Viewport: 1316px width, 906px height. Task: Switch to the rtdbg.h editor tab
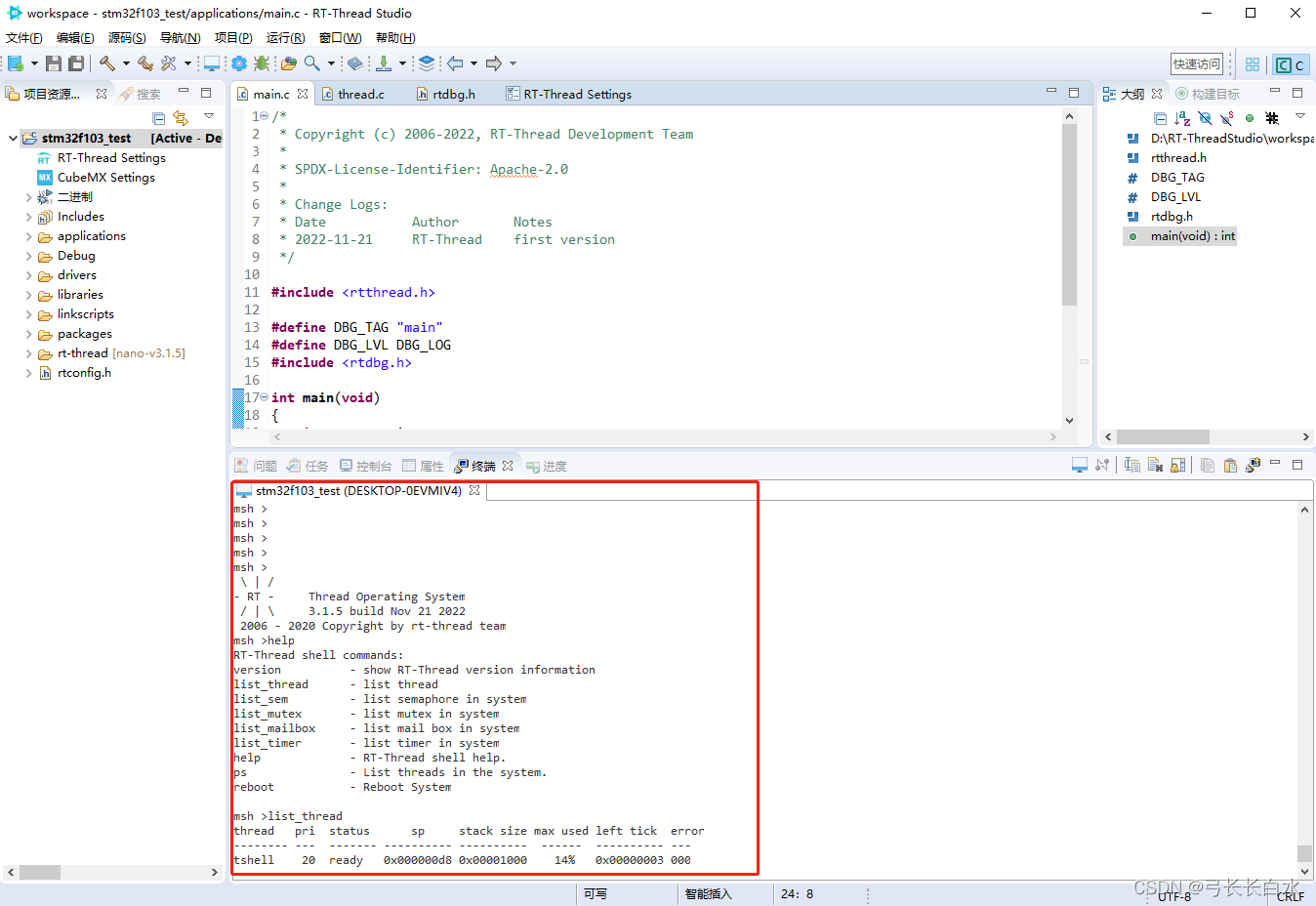453,94
